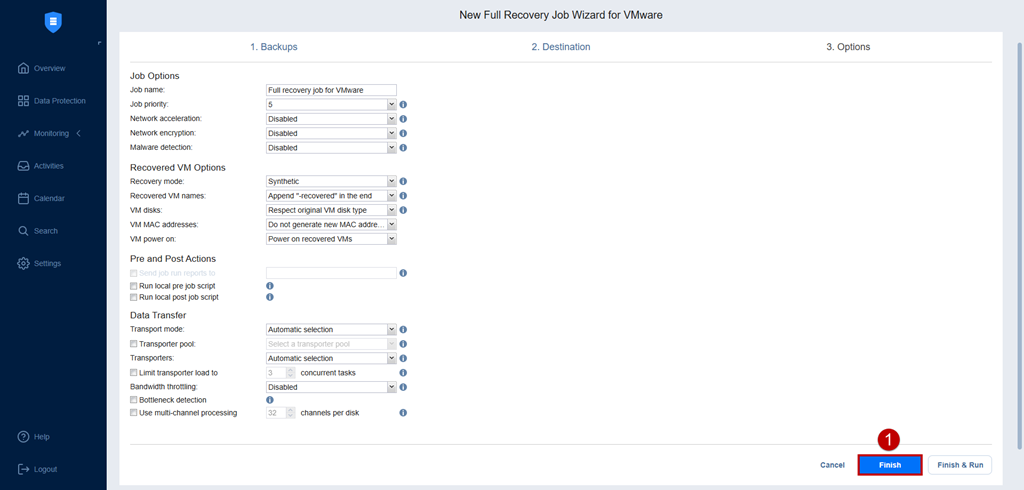The height and width of the screenshot is (490, 1024).
Task: Show info for VM disks
Action: [x=403, y=210]
